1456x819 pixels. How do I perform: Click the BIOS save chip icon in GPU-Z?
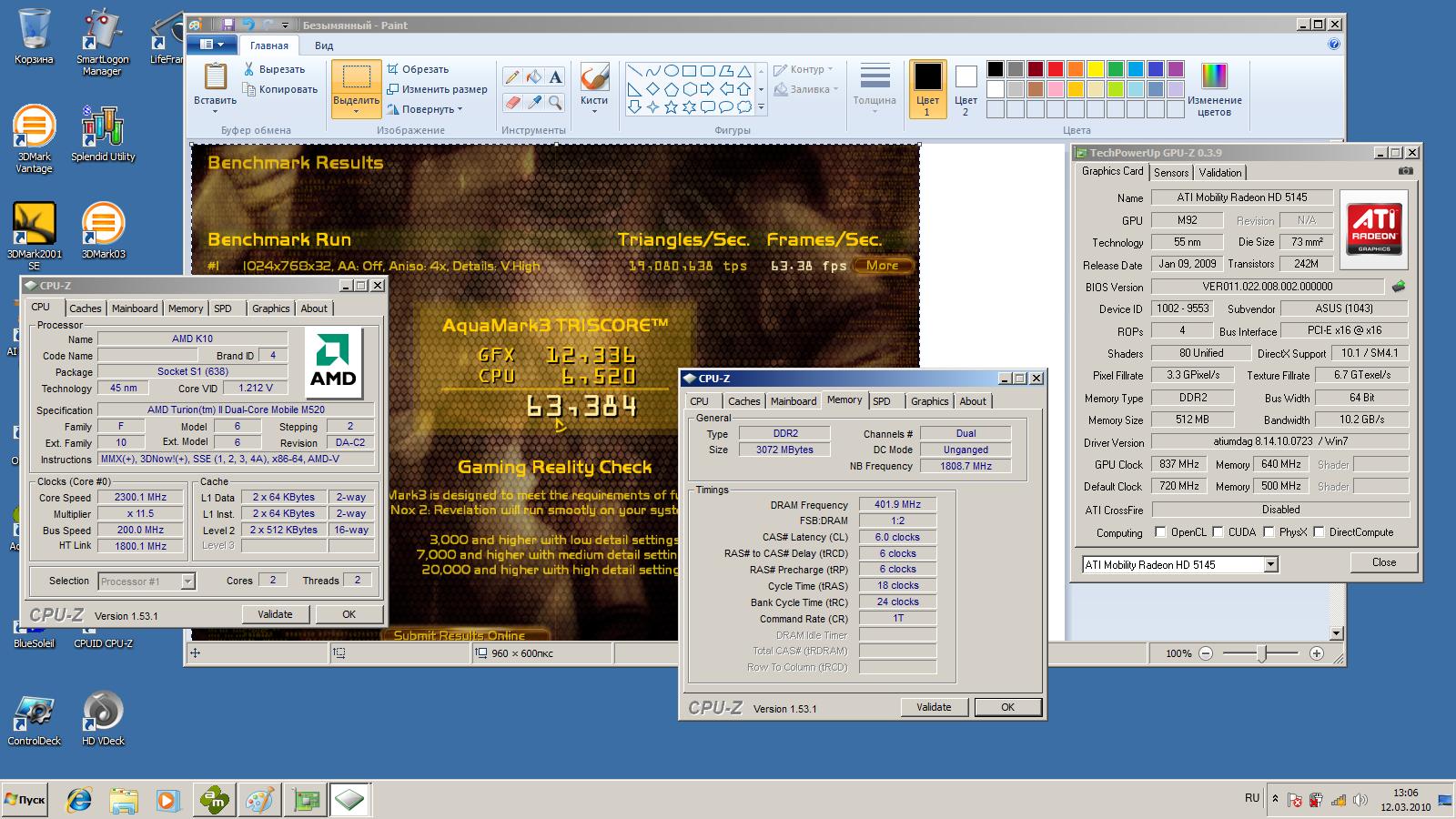tap(1399, 287)
